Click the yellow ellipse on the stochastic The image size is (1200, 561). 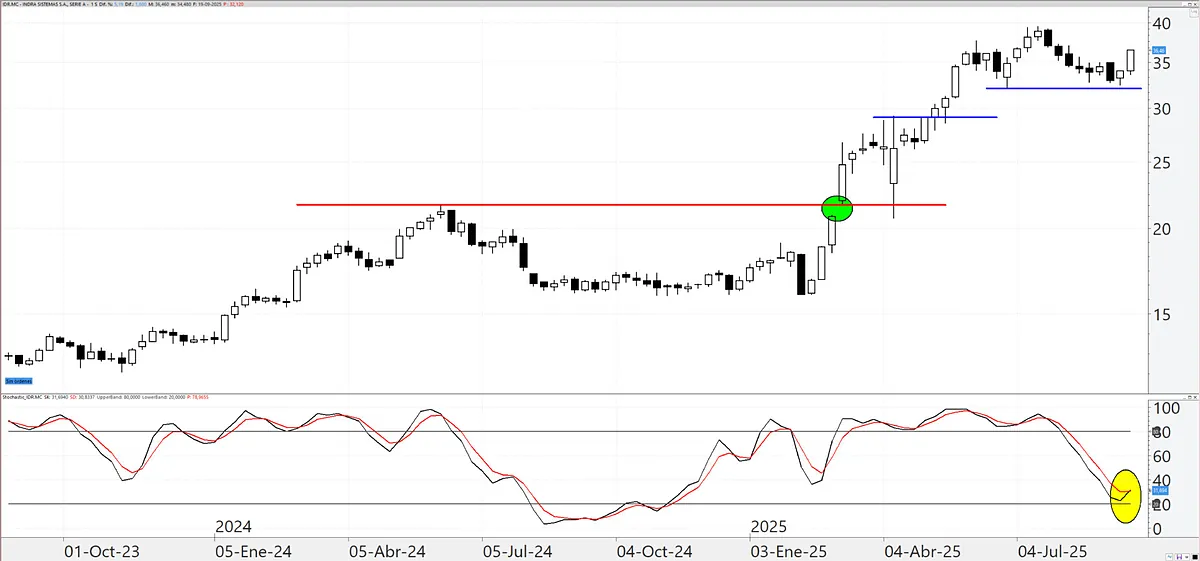[x=1125, y=497]
